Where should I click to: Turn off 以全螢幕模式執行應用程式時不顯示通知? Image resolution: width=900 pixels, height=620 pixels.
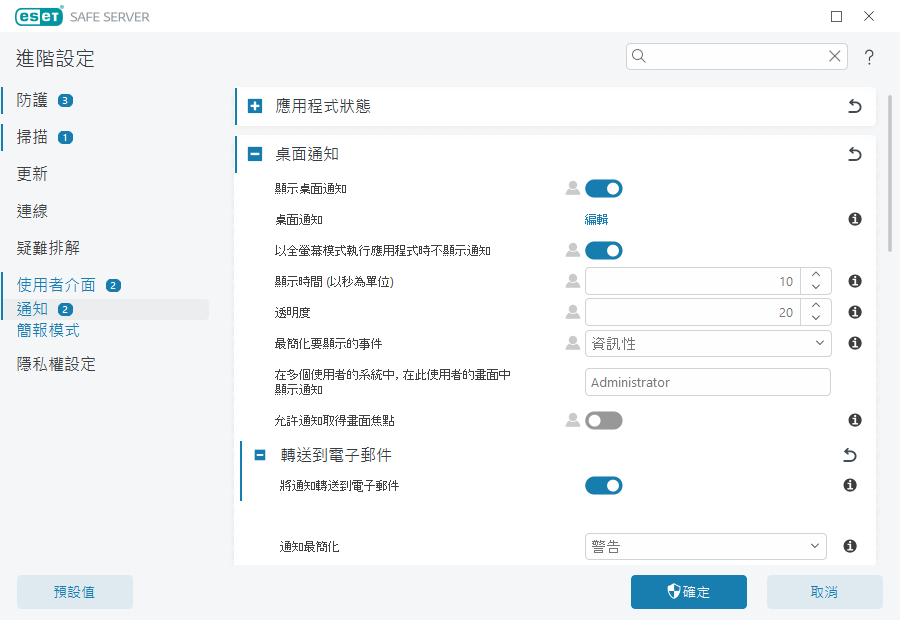click(x=603, y=250)
